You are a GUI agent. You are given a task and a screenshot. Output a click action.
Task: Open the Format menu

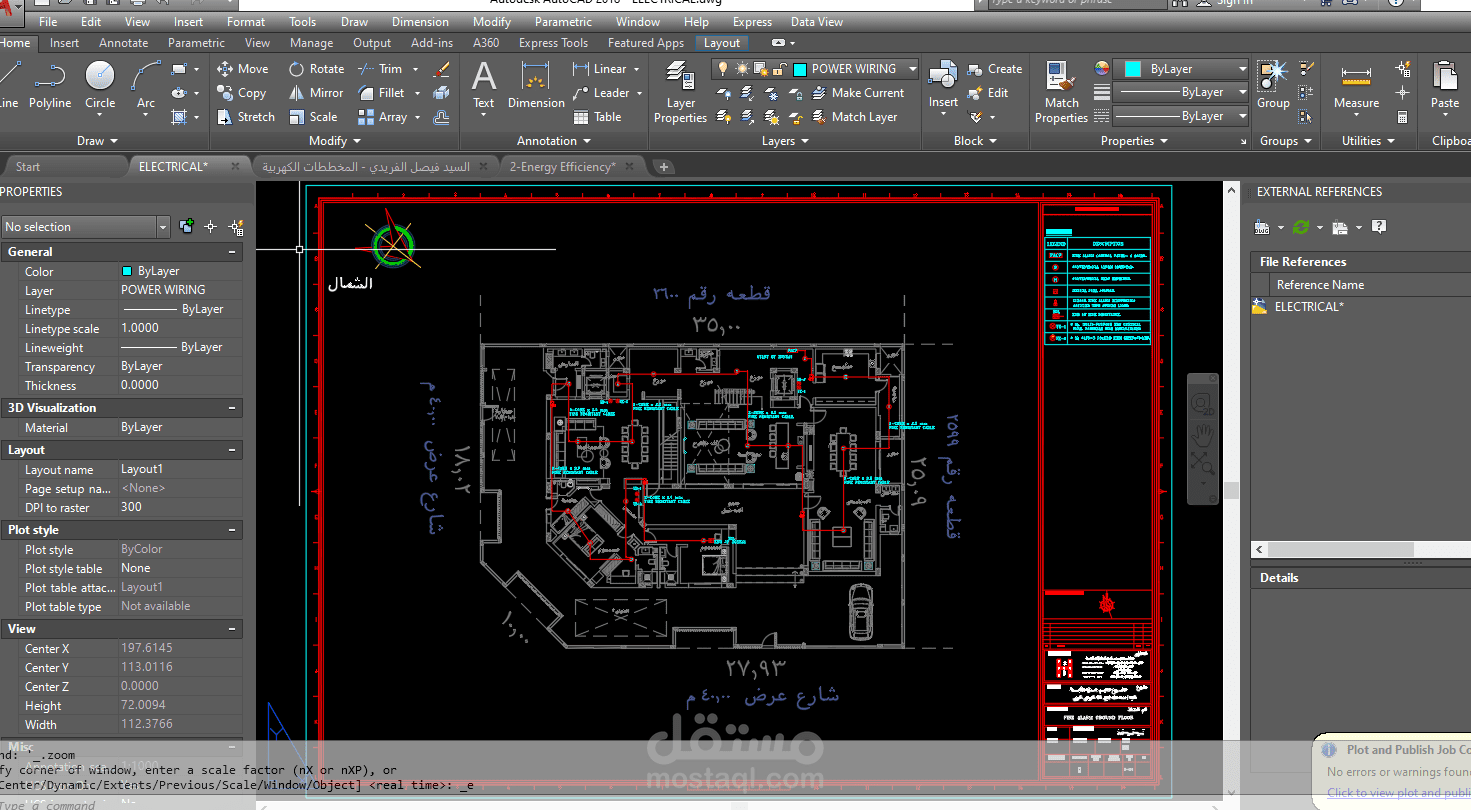246,22
